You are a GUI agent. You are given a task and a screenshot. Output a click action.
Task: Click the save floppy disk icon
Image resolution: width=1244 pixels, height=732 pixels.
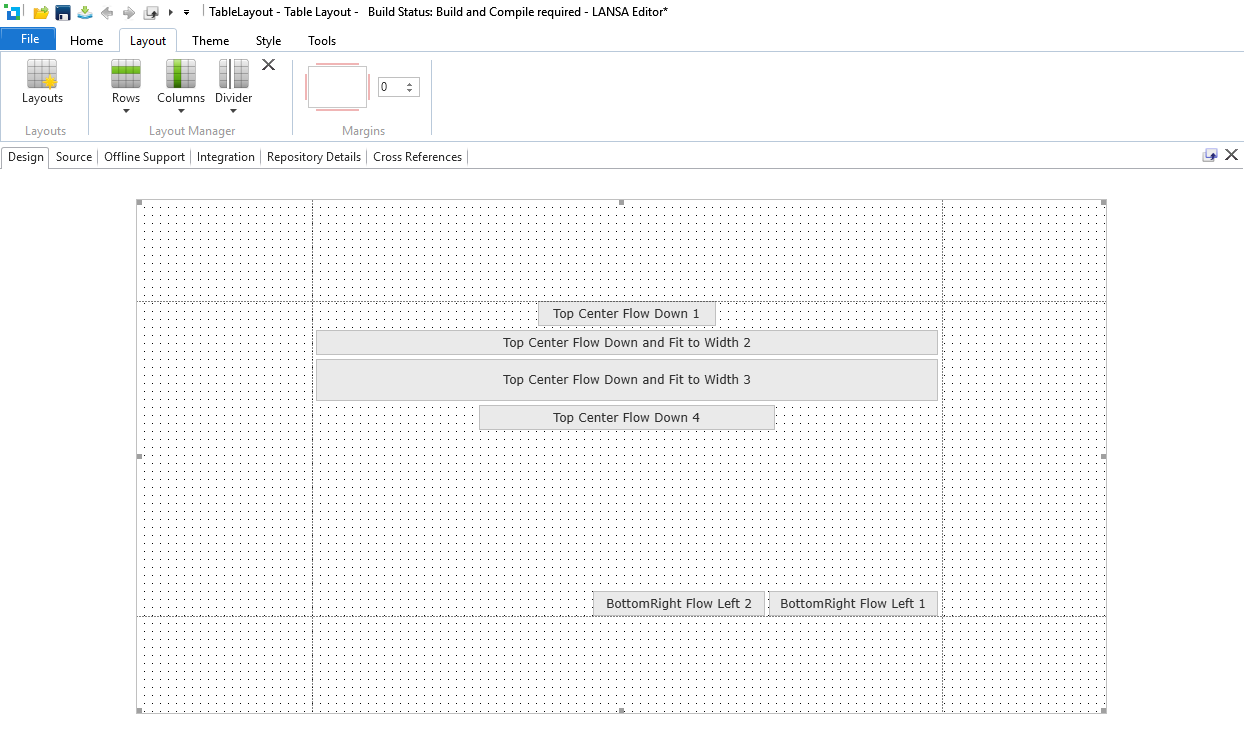pos(63,12)
